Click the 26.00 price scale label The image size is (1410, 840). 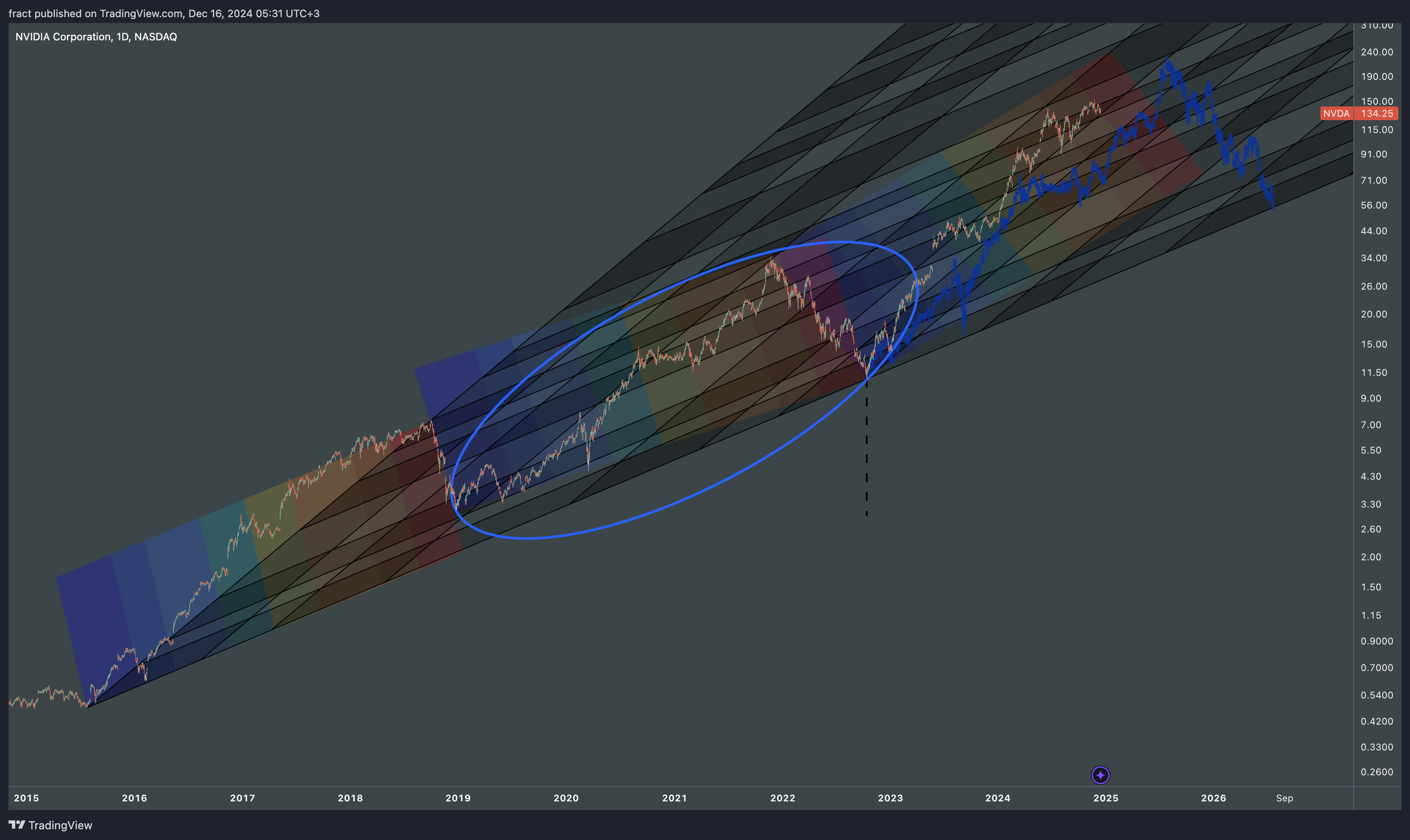[1374, 287]
